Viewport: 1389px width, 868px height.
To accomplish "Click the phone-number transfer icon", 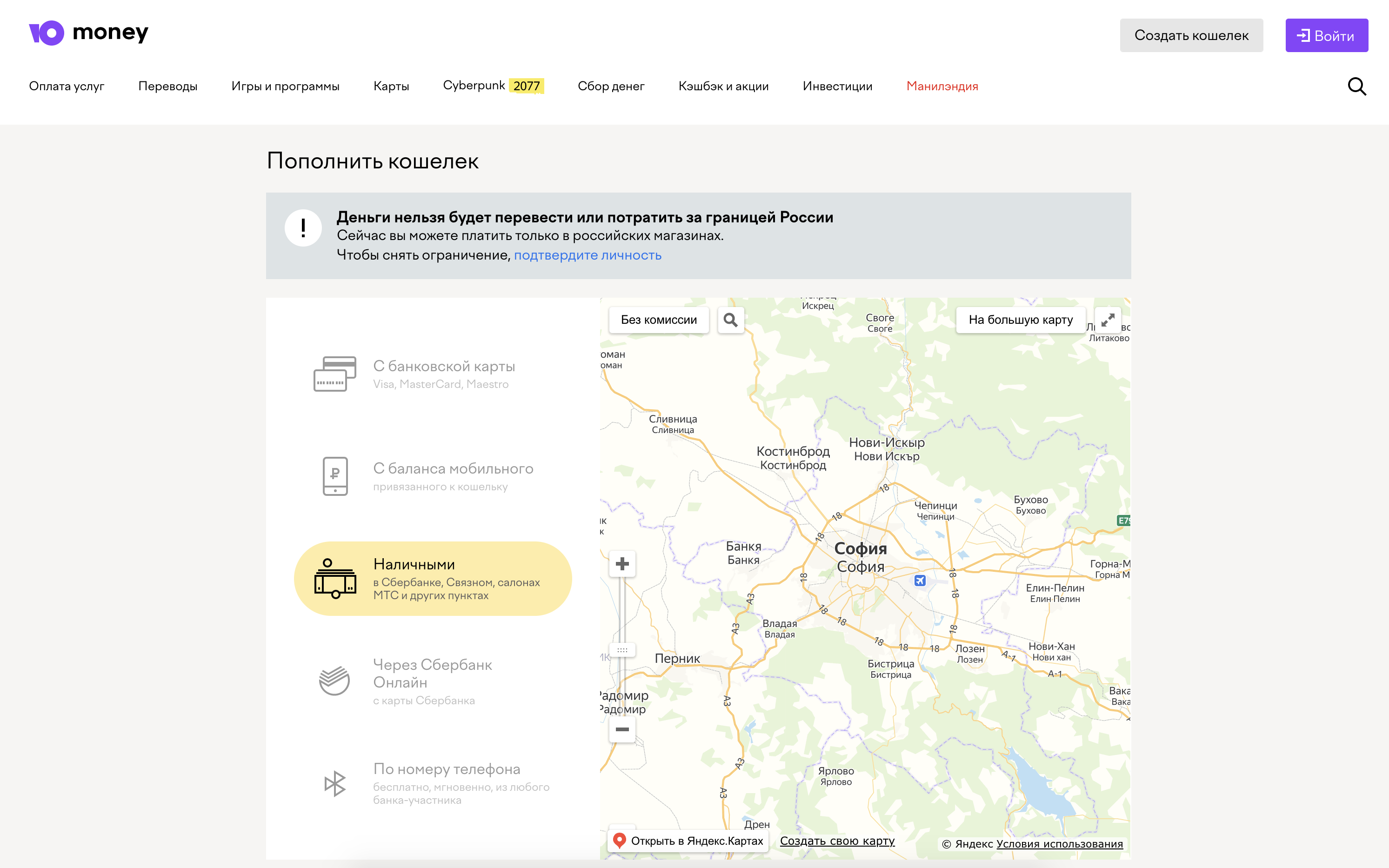I will [335, 784].
